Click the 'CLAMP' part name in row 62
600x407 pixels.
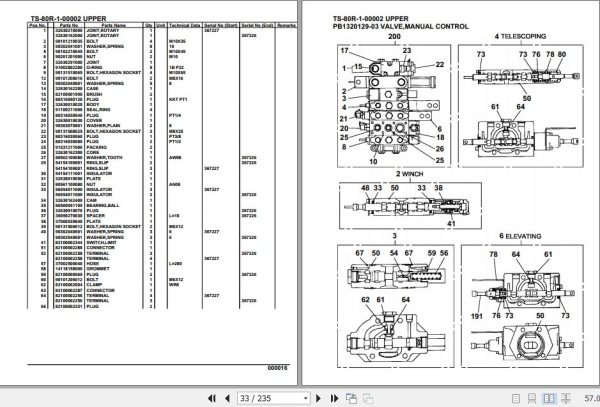pos(94,285)
